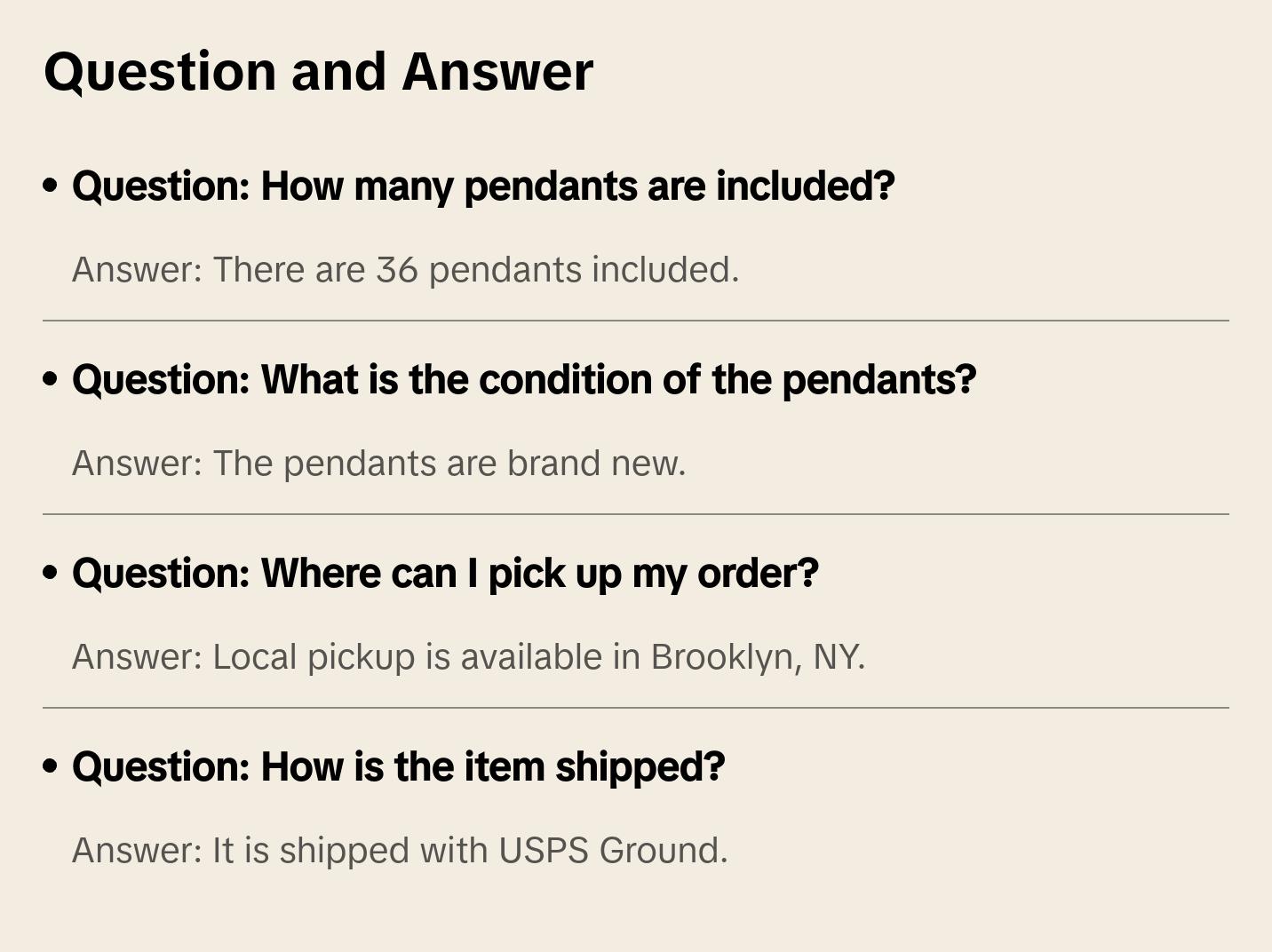Select the pendant condition question
This screenshot has width=1272, height=952.
click(524, 379)
